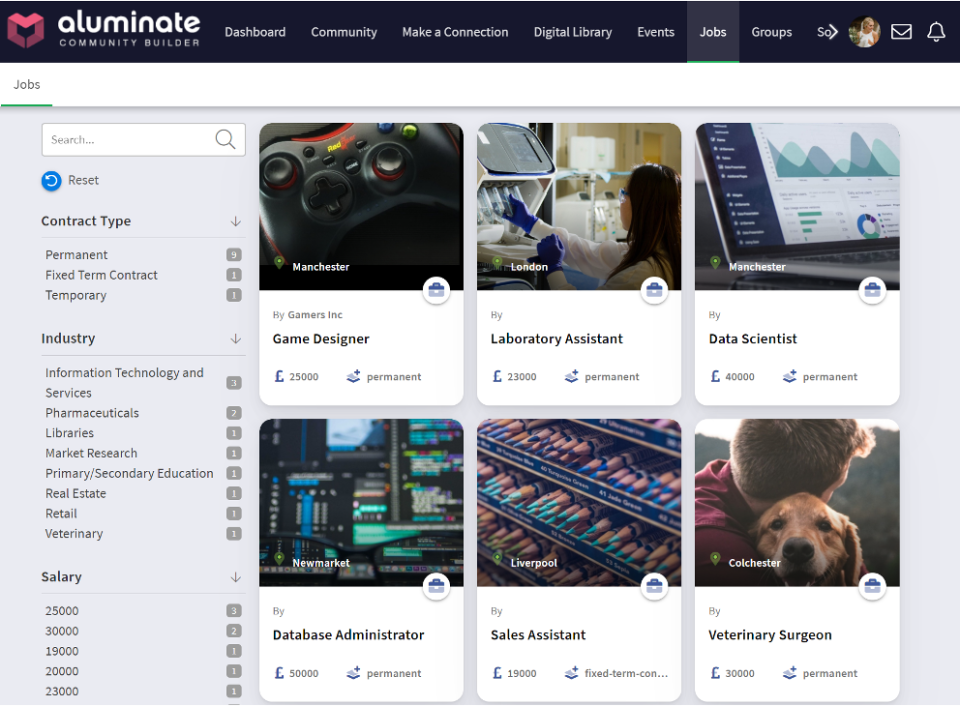Collapse the Contract Type section

pyautogui.click(x=237, y=221)
